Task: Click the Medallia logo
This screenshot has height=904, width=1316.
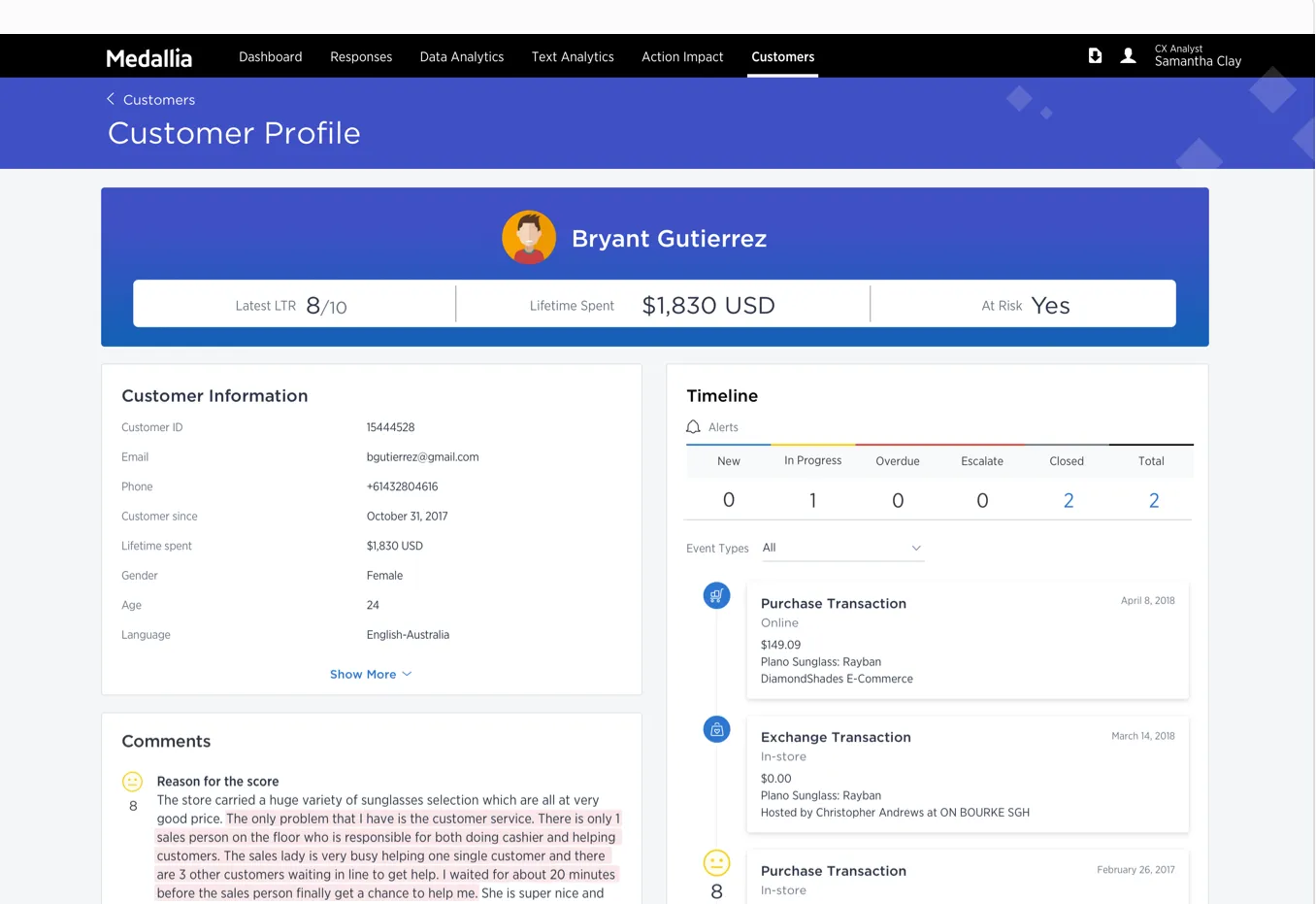Action: (x=148, y=58)
